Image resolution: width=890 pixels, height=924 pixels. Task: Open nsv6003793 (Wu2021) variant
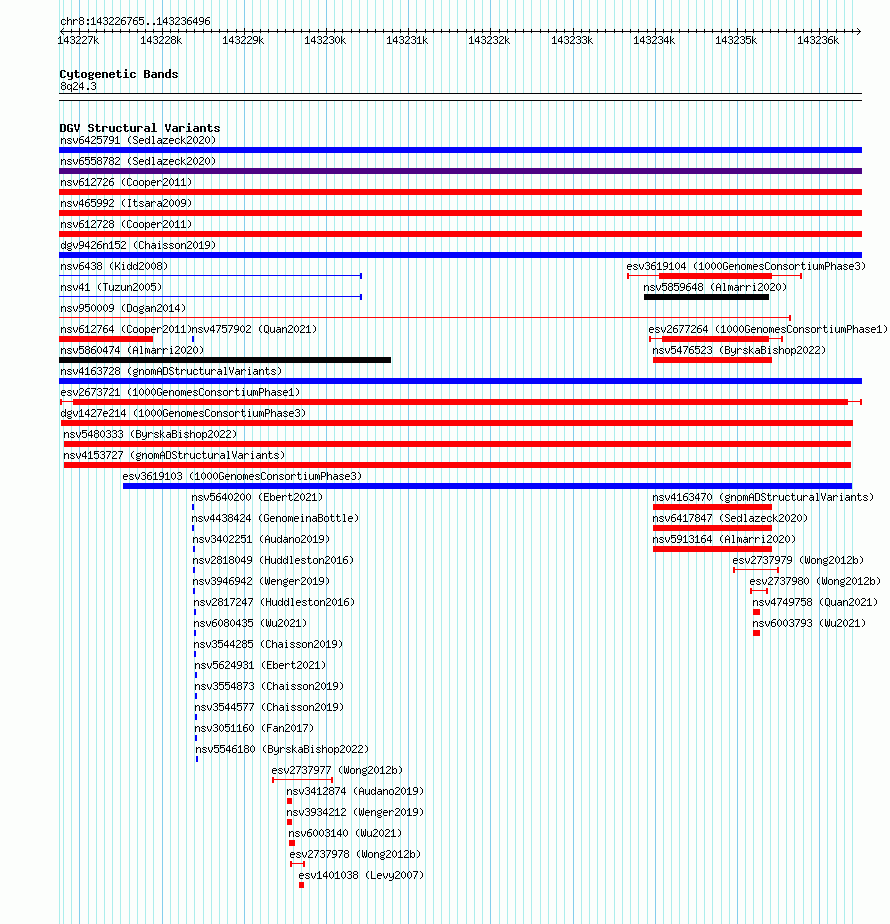[x=809, y=623]
